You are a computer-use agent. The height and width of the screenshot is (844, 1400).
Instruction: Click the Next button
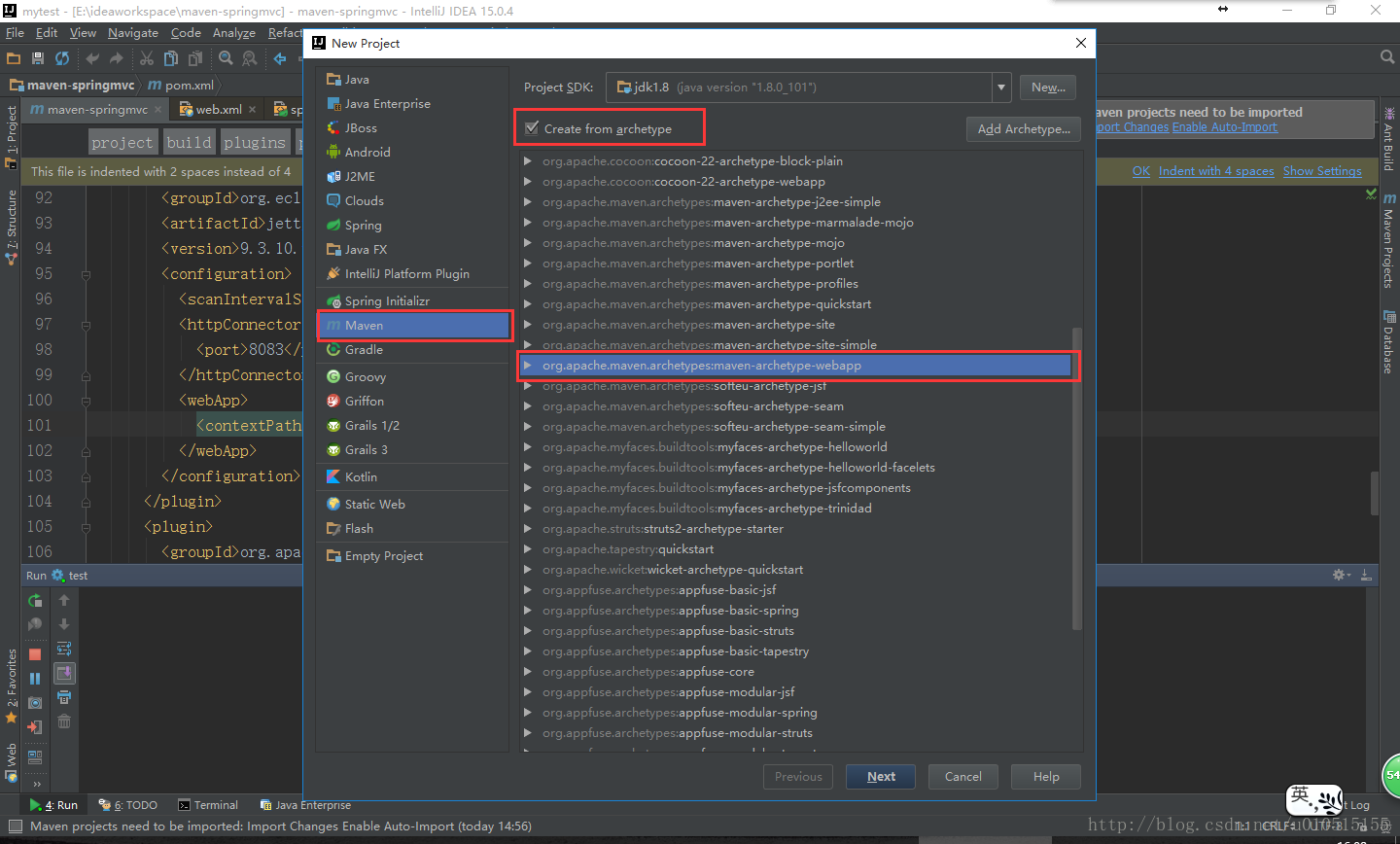pos(881,777)
